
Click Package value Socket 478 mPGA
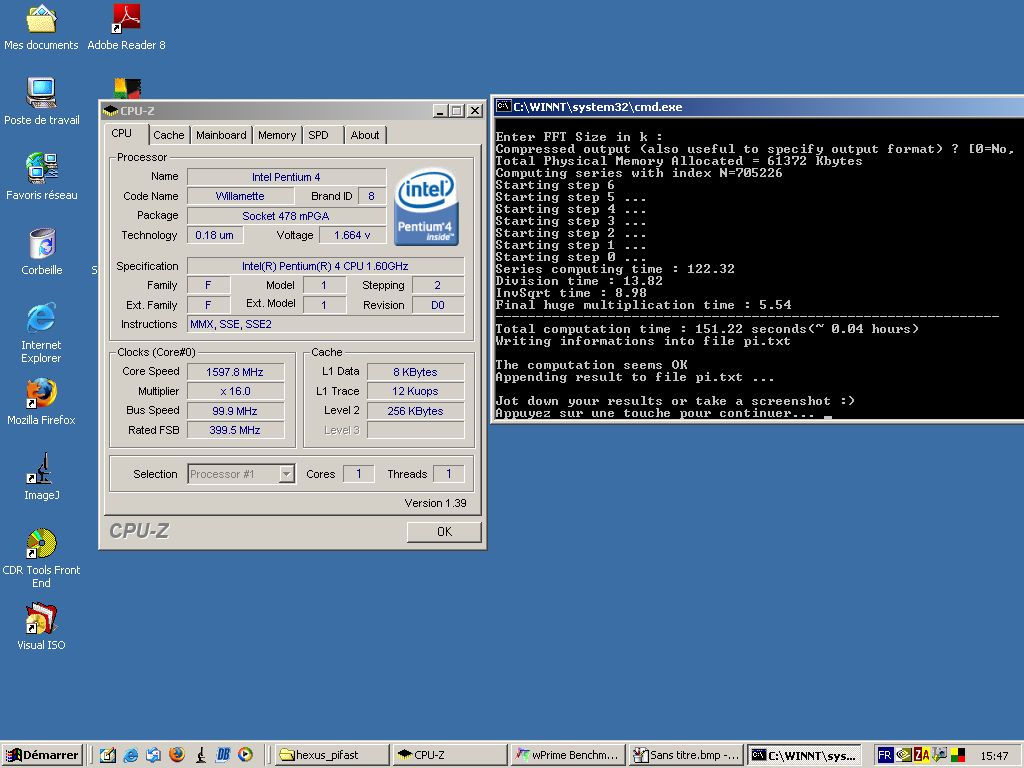click(286, 216)
